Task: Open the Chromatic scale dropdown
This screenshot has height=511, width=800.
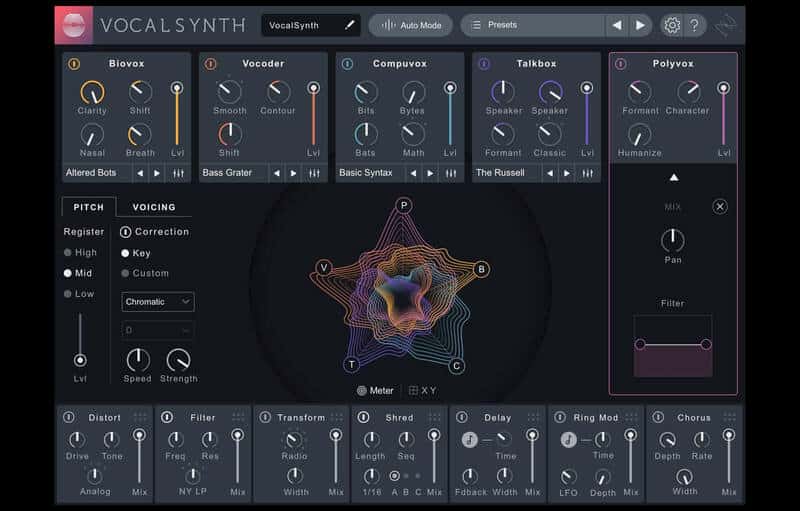Action: [x=158, y=301]
